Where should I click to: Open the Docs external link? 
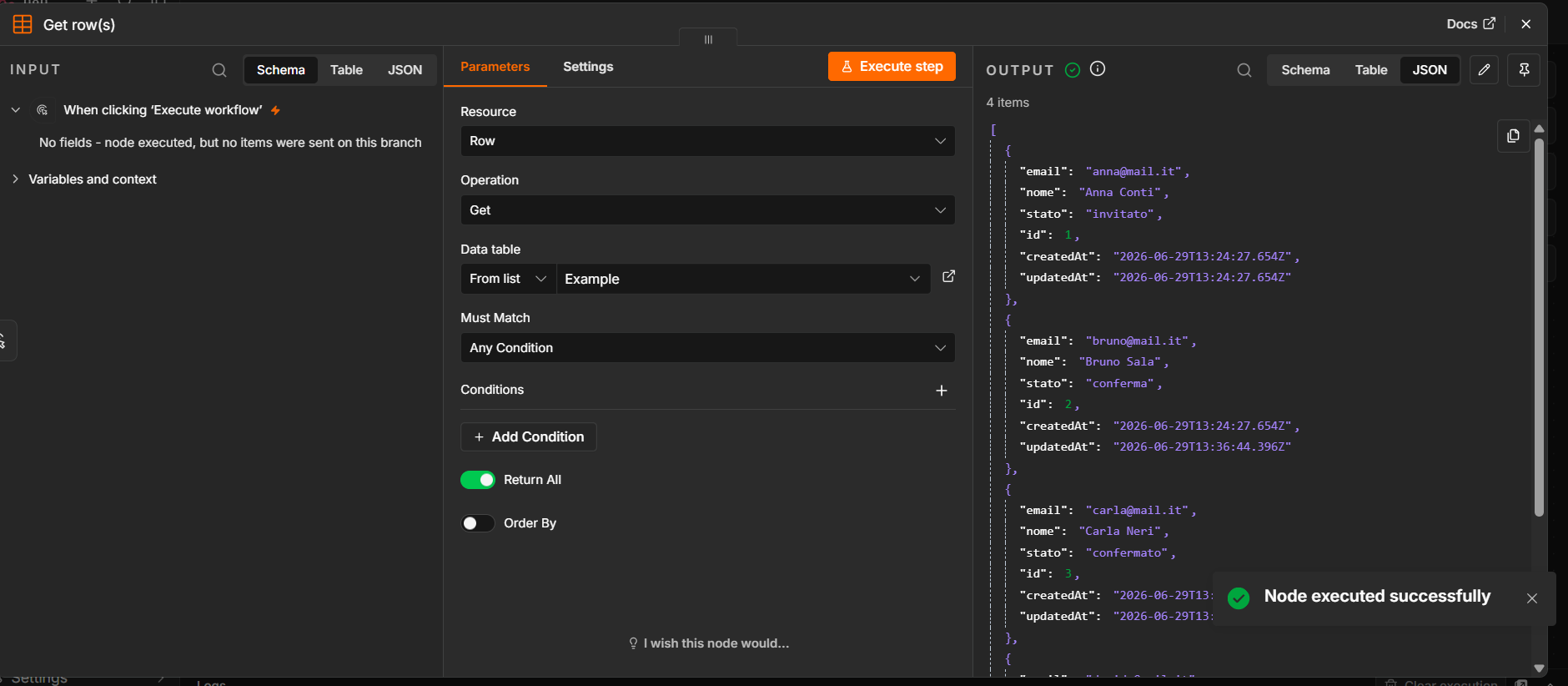click(1470, 24)
